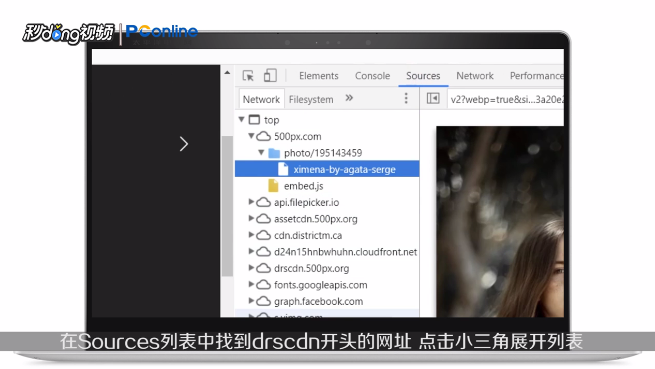Screen dimensions: 655x369
Task: Open the Network tab in DevTools
Action: 475,76
